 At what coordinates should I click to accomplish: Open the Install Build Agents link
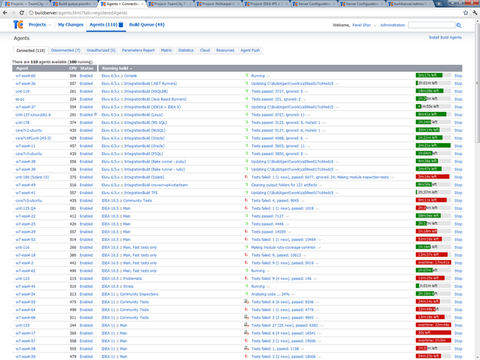pos(445,37)
